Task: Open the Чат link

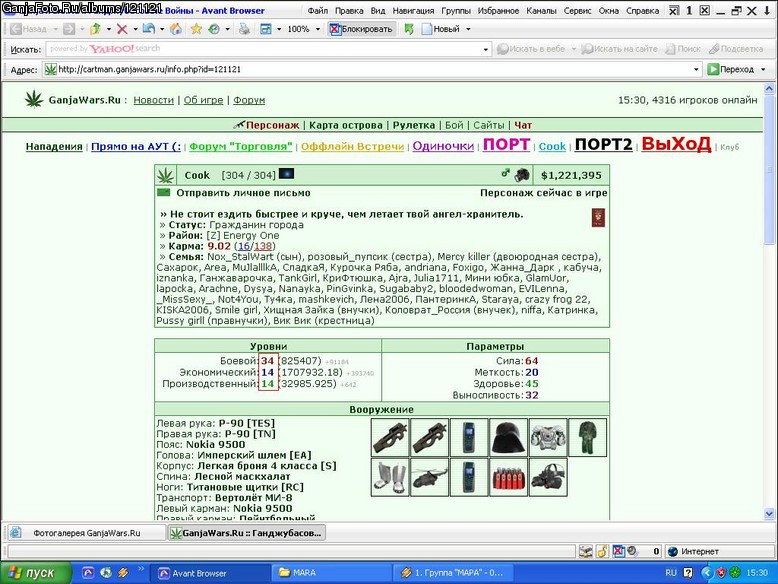Action: [x=523, y=125]
